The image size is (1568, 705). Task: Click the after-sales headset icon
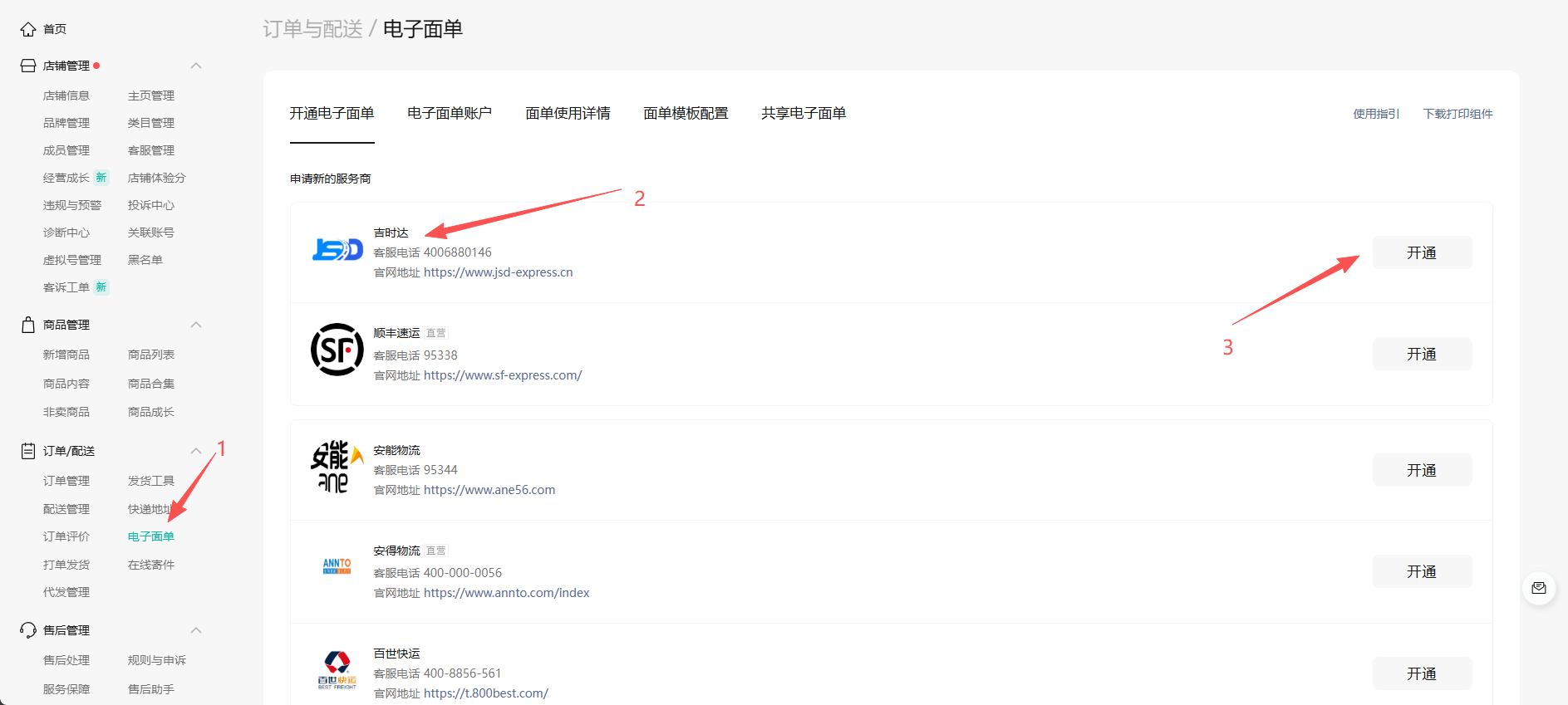27,630
